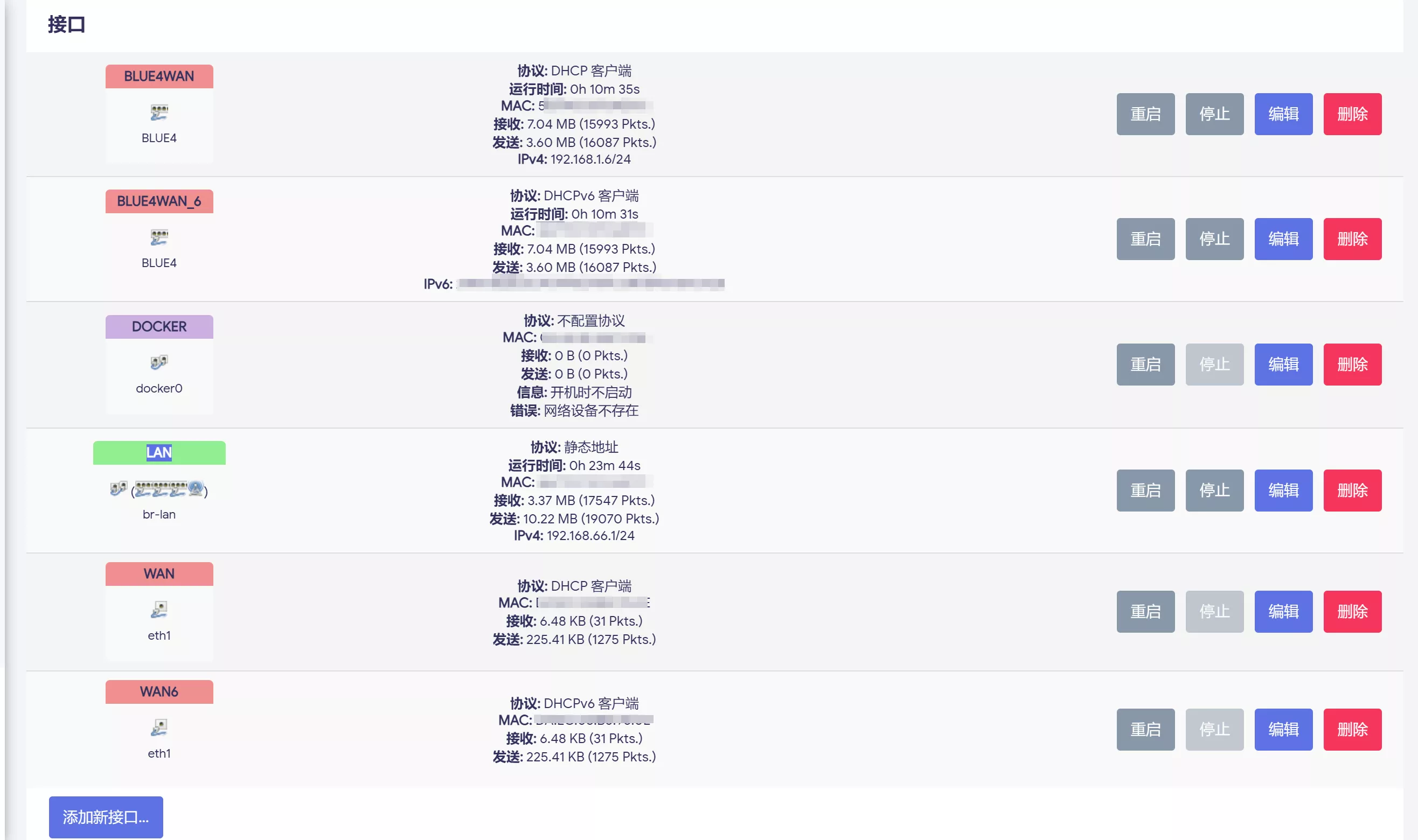Click the BLUE4 device icon under BLUE4WAN
The width and height of the screenshot is (1418, 840).
tap(159, 113)
